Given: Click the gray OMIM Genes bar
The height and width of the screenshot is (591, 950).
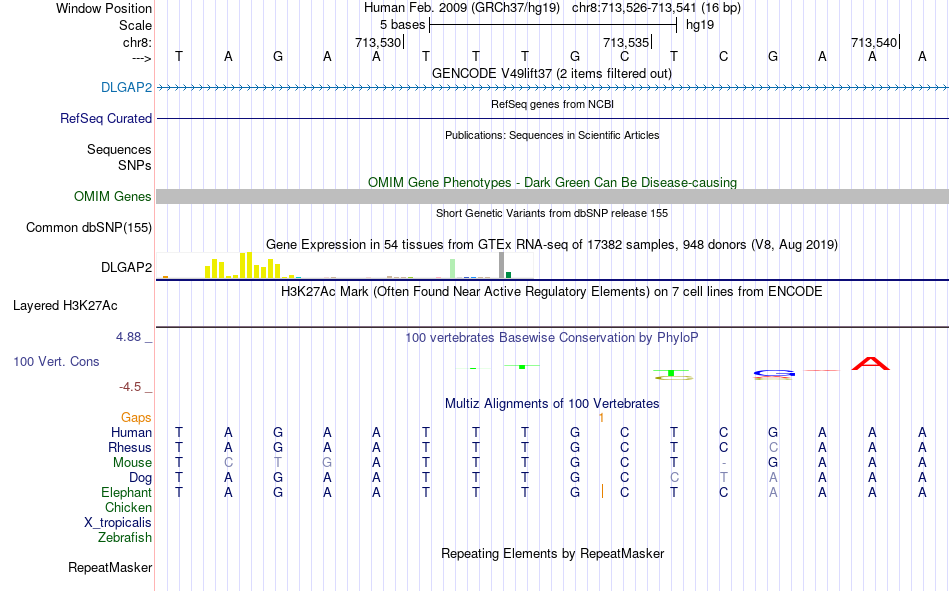Looking at the screenshot, I should click(553, 196).
